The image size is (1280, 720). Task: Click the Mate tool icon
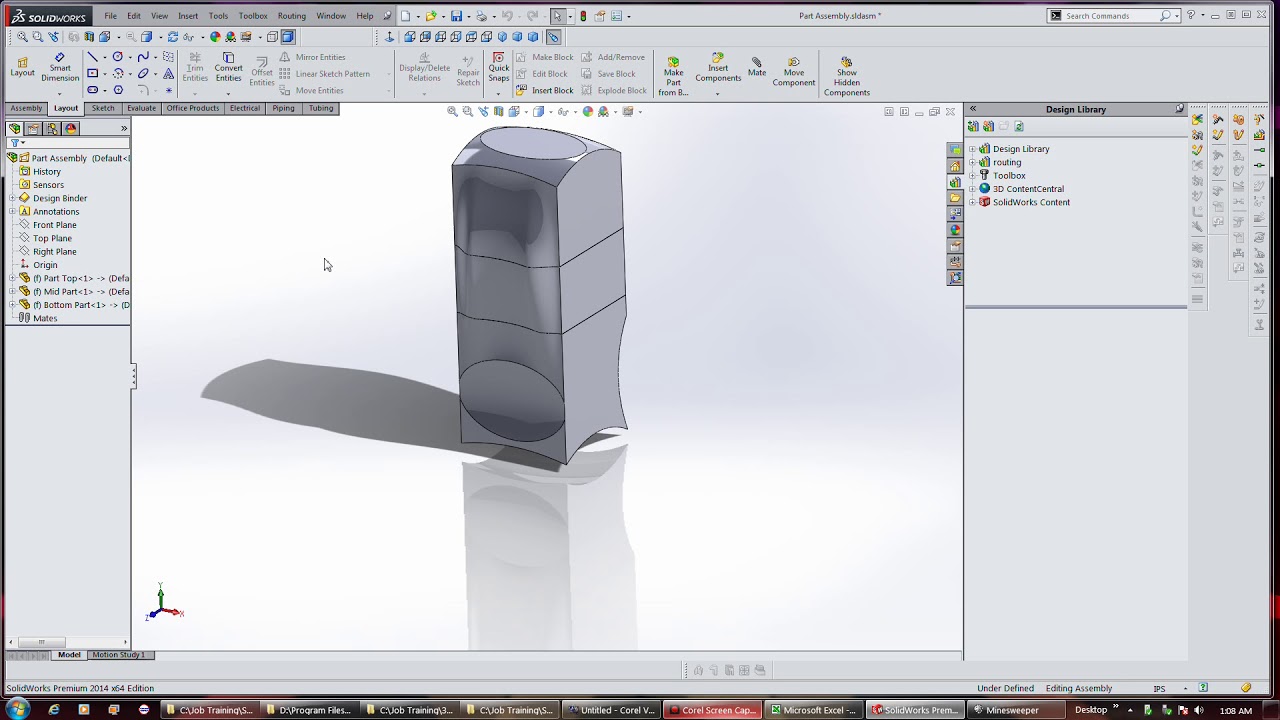coord(757,66)
